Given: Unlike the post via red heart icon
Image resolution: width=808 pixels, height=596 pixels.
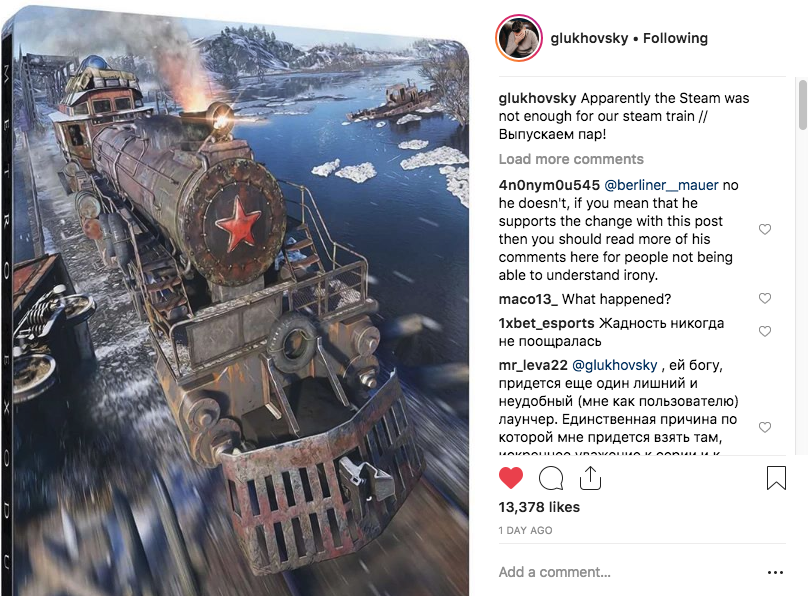Looking at the screenshot, I should [511, 478].
